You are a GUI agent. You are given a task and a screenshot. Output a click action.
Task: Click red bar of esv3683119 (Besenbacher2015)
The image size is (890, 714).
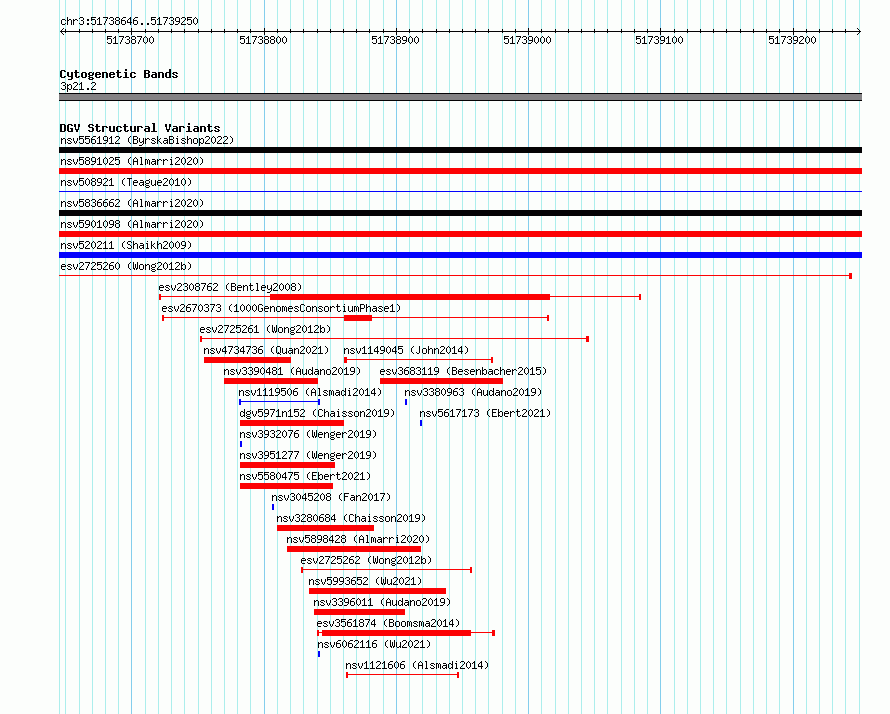point(442,381)
